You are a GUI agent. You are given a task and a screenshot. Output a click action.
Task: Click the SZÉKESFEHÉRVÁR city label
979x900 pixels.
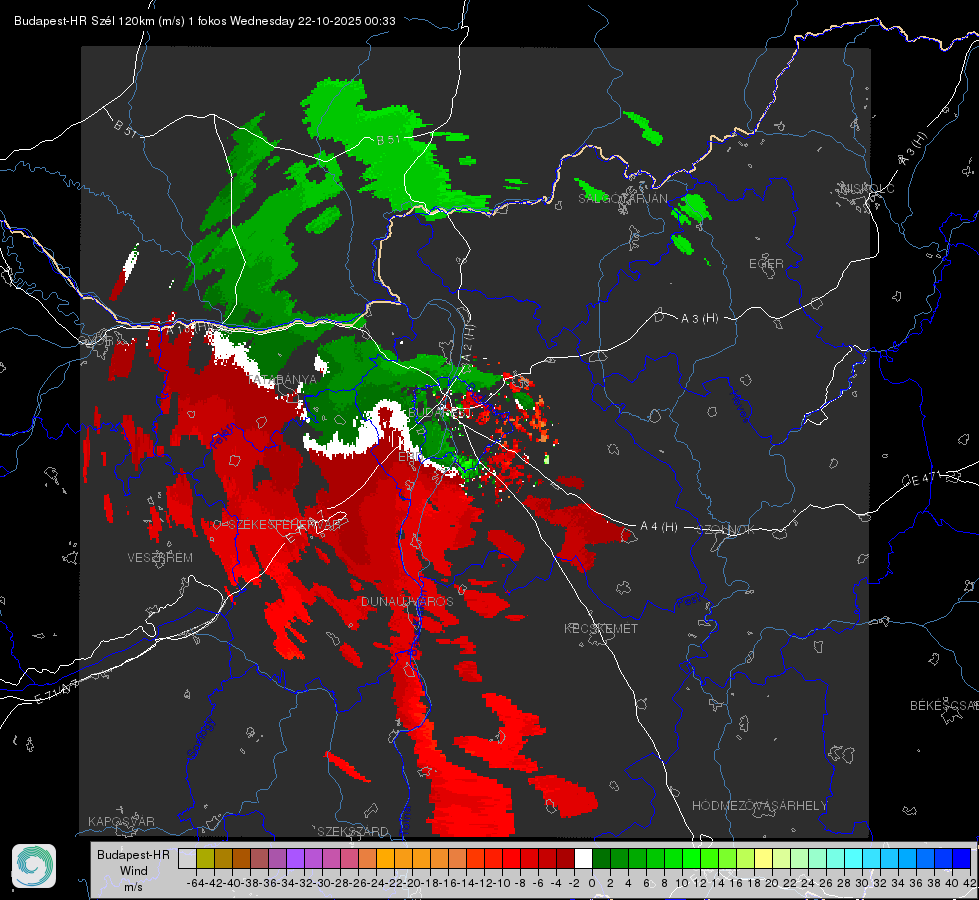pos(283,525)
